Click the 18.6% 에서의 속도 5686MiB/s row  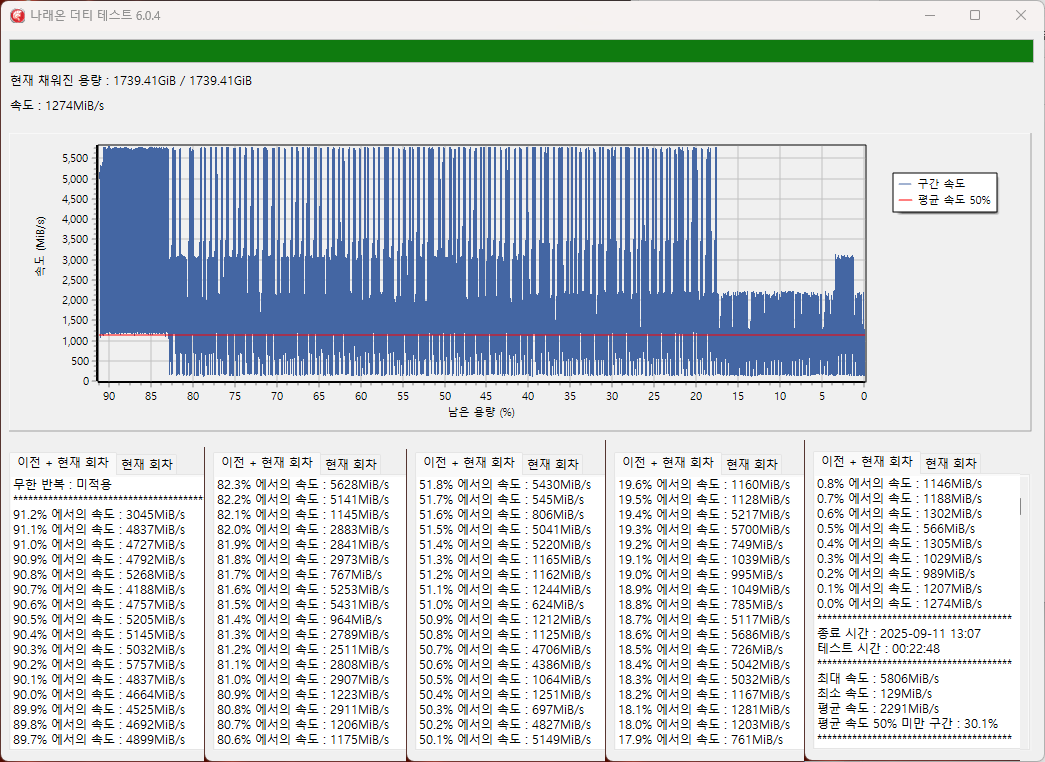704,635
